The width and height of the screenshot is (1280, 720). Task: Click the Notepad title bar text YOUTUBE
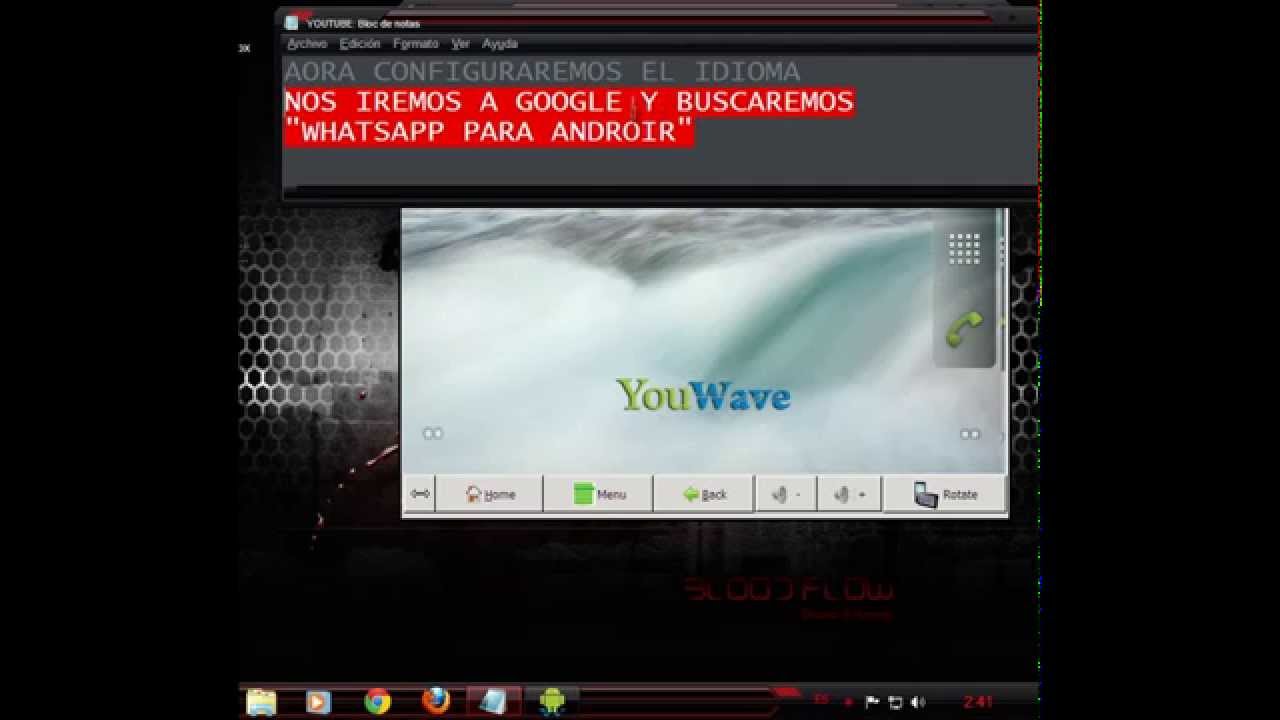(x=363, y=23)
